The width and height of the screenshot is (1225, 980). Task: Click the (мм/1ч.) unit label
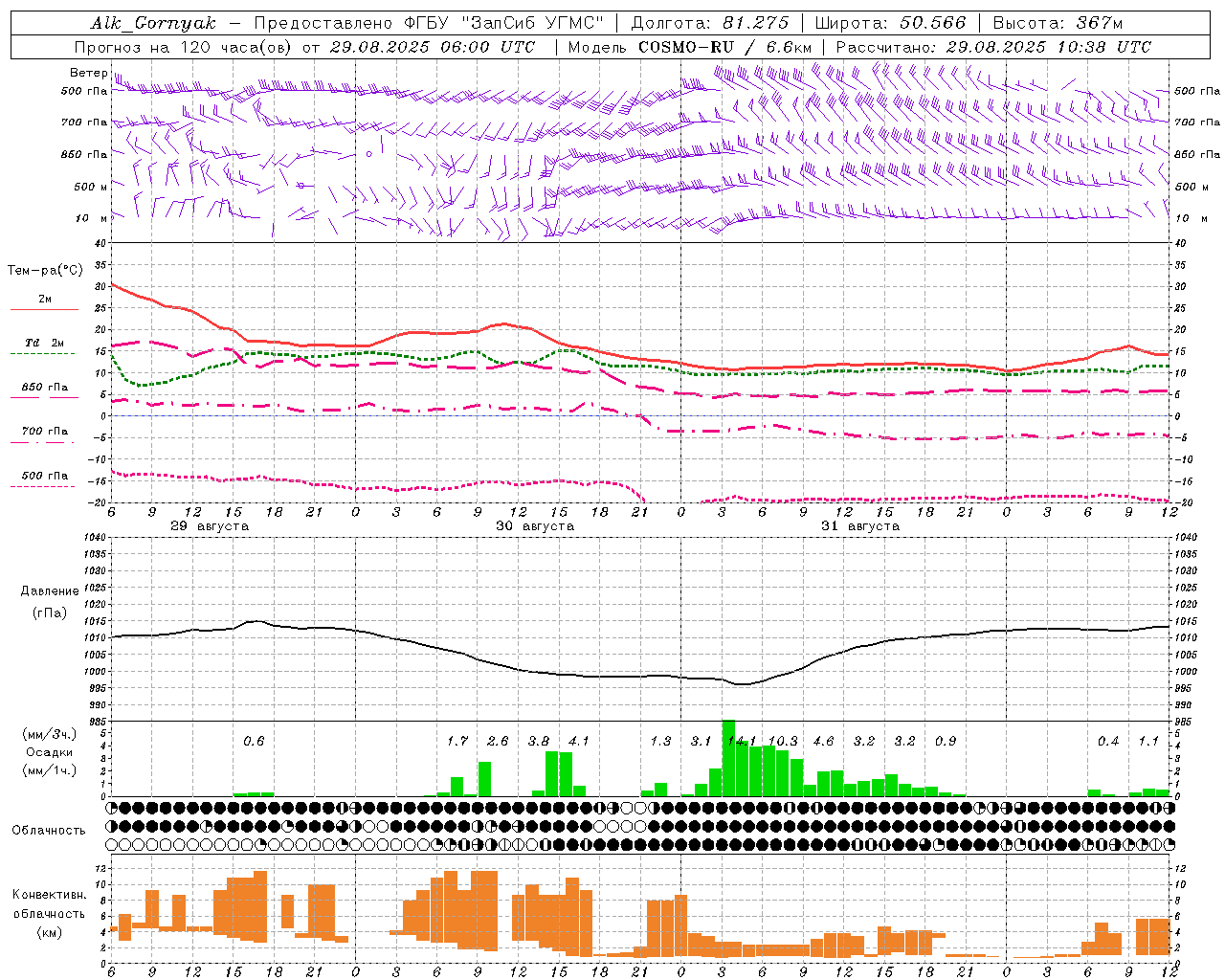[x=50, y=770]
